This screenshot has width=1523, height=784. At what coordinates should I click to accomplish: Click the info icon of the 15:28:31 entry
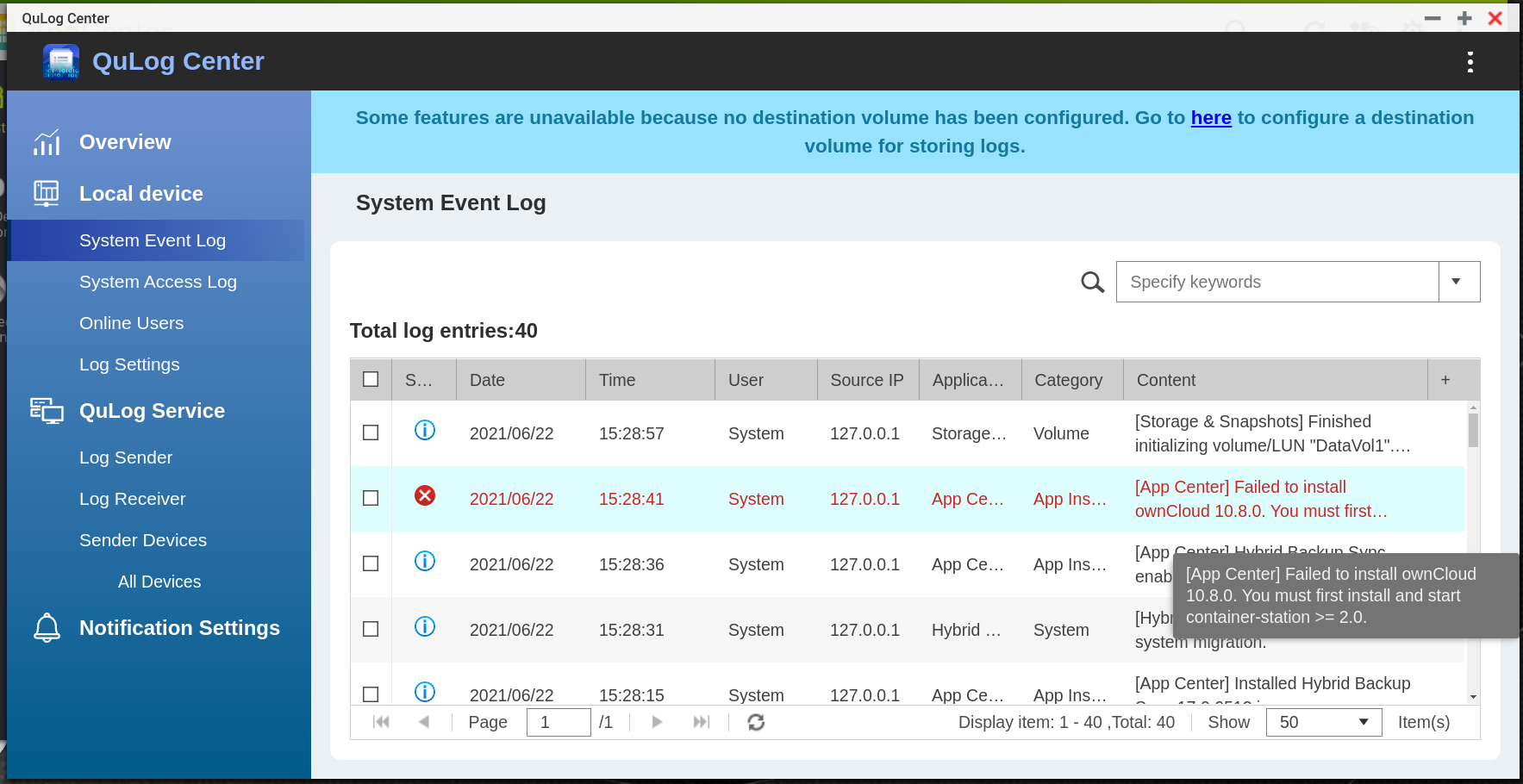425,626
